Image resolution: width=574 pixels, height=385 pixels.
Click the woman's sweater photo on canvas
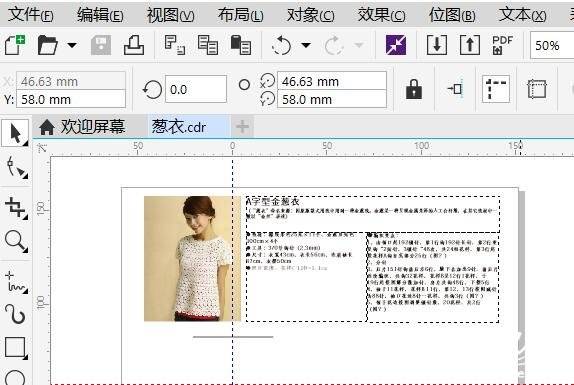[192, 258]
